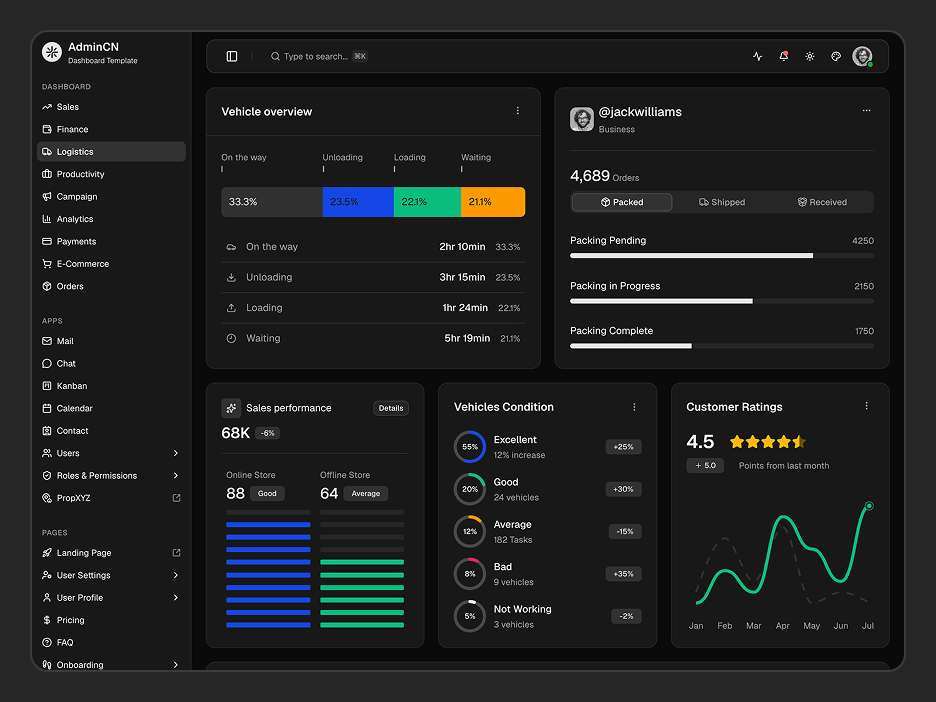
Task: Open PropXYZ external link icon
Action: click(176, 498)
